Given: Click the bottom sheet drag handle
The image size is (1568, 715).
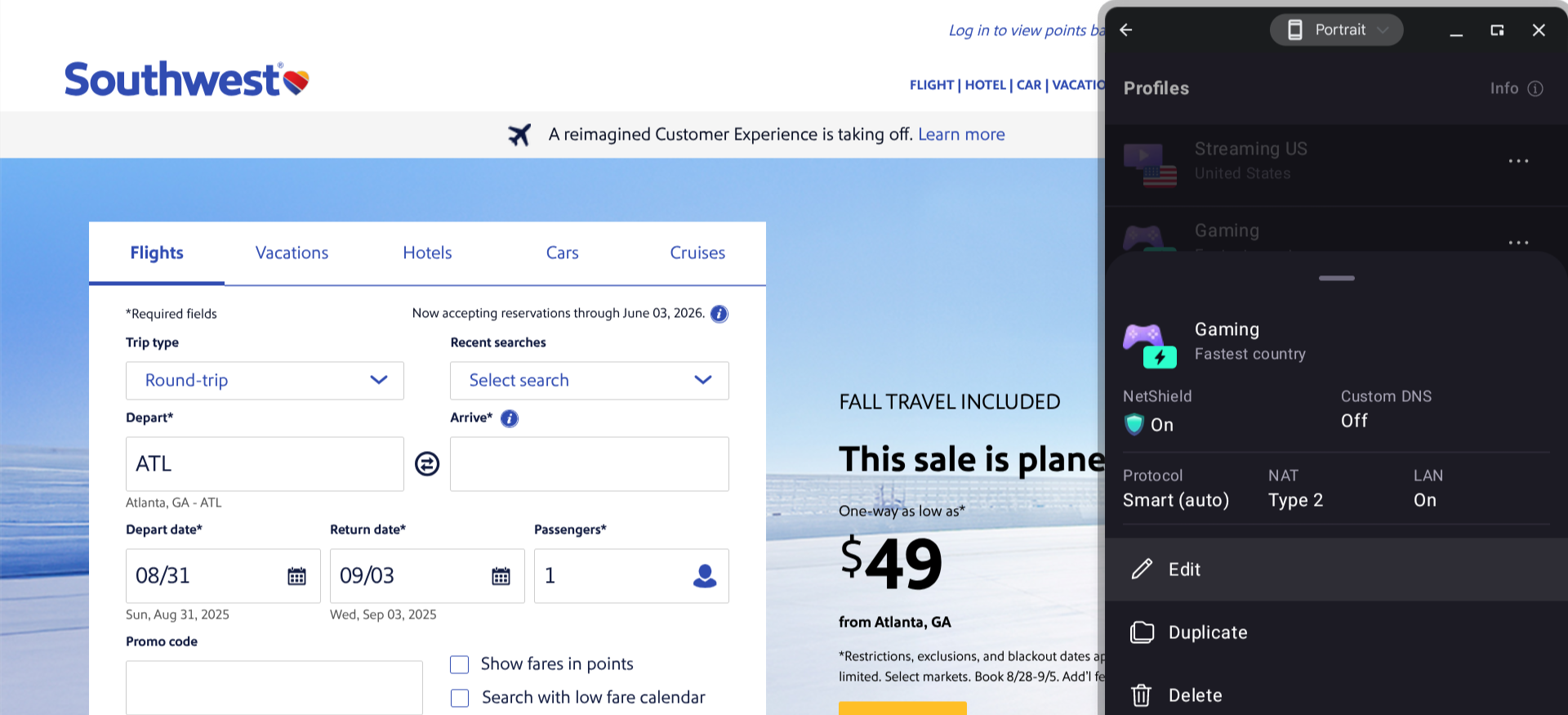Looking at the screenshot, I should point(1336,279).
